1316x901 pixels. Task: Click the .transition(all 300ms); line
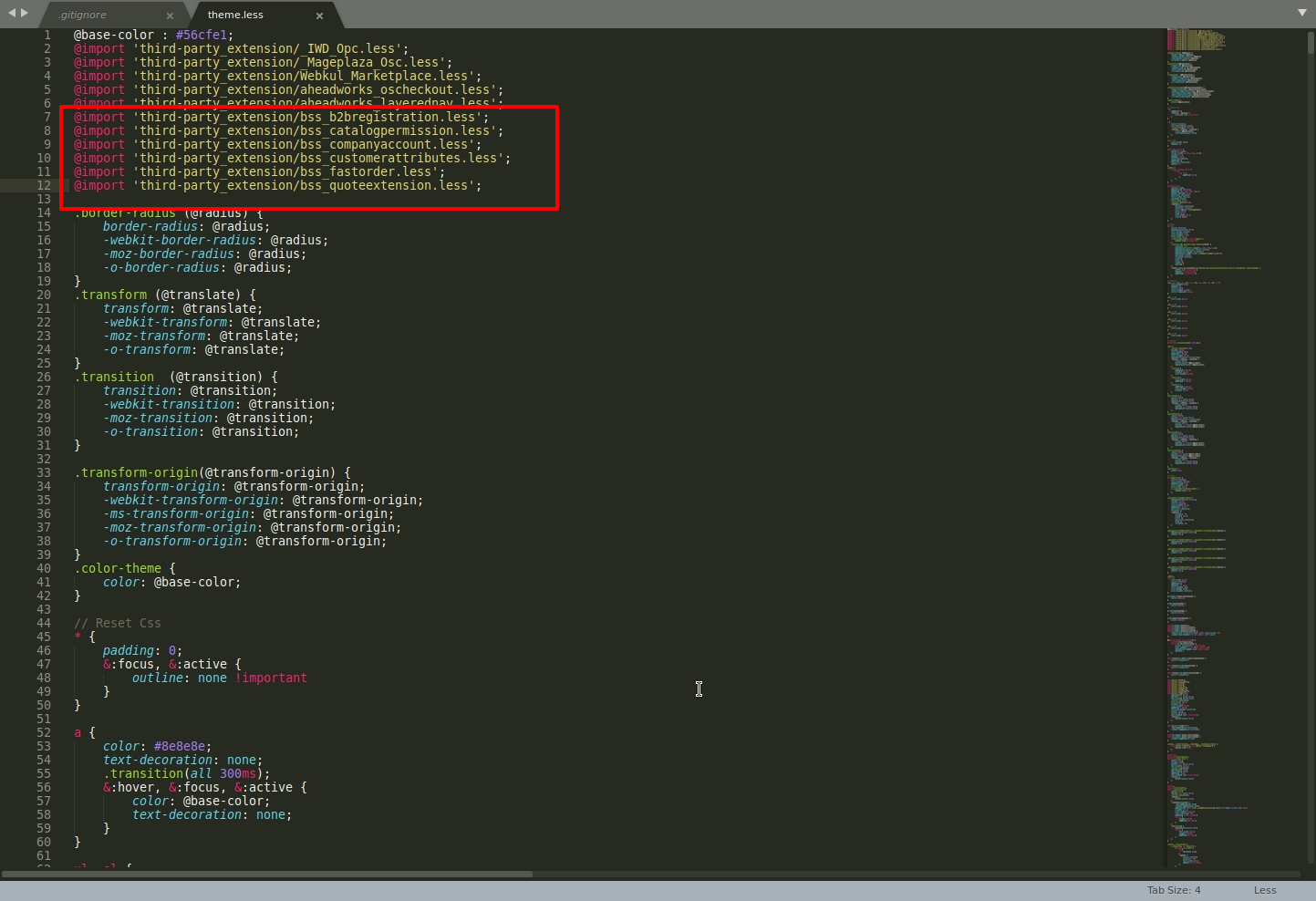[x=186, y=773]
